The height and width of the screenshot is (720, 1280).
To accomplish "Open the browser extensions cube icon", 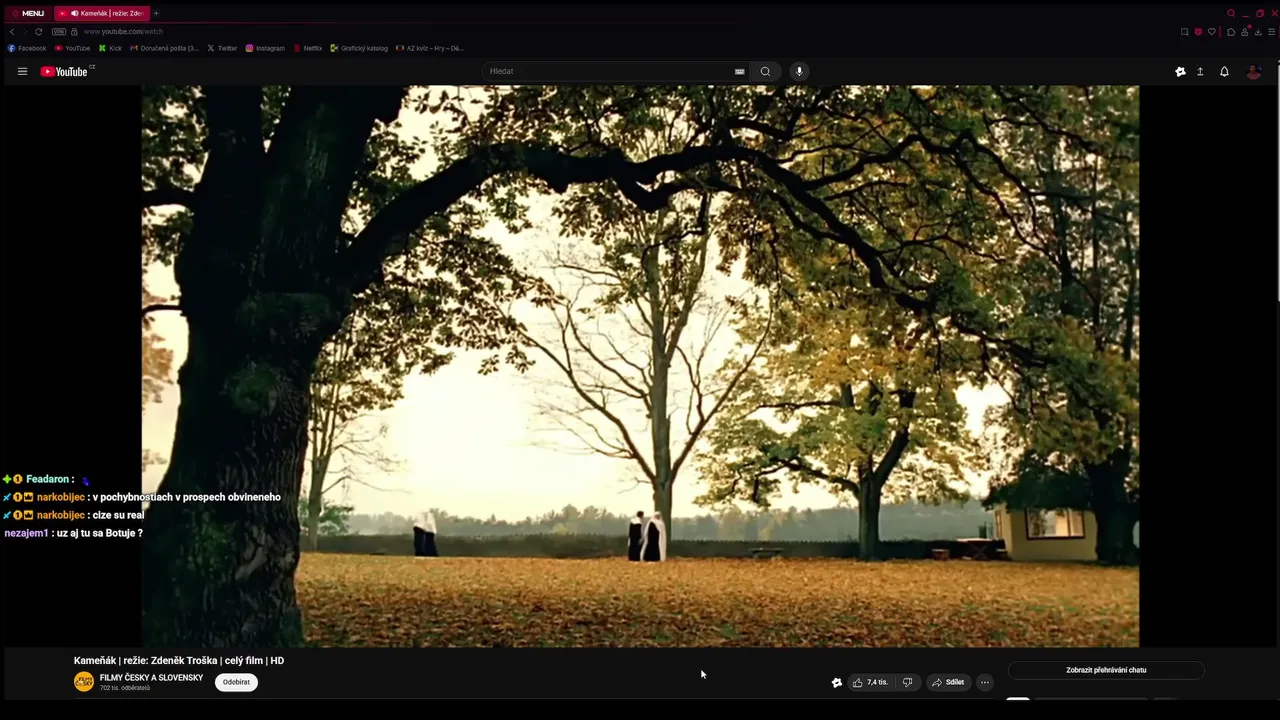I will 1231,32.
